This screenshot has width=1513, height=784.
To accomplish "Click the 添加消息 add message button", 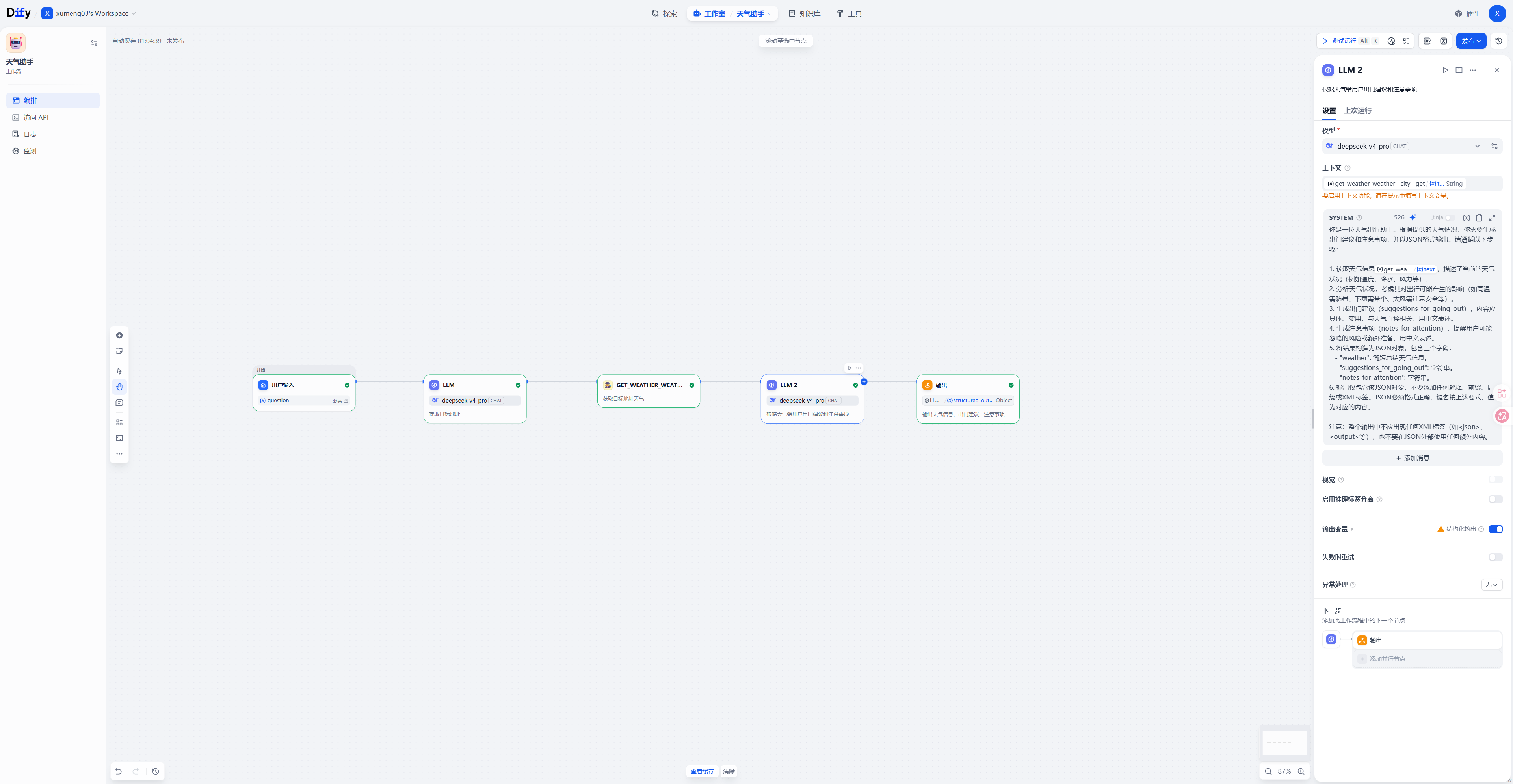I will tap(1412, 458).
